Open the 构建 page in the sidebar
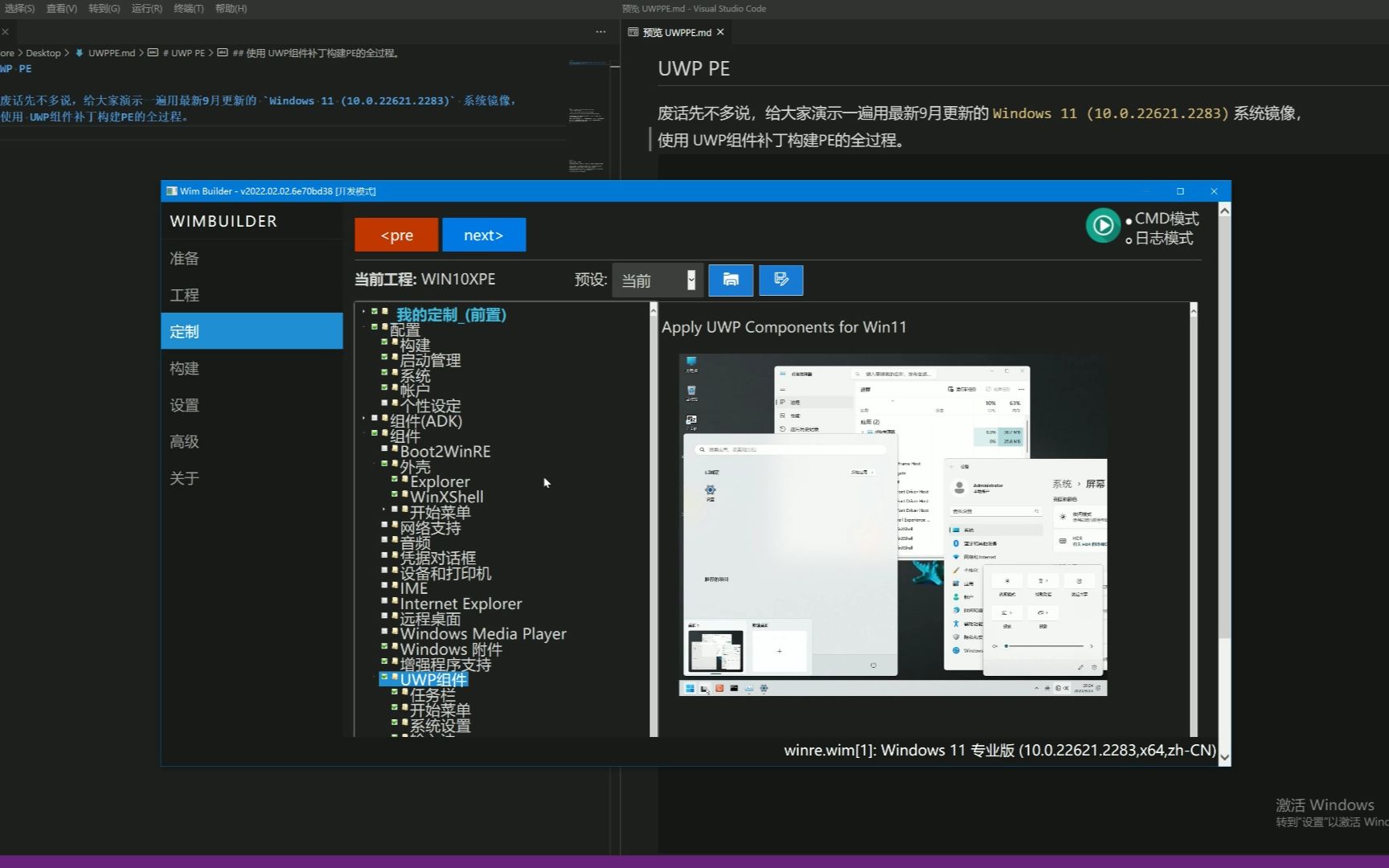This screenshot has width=1389, height=868. point(252,368)
